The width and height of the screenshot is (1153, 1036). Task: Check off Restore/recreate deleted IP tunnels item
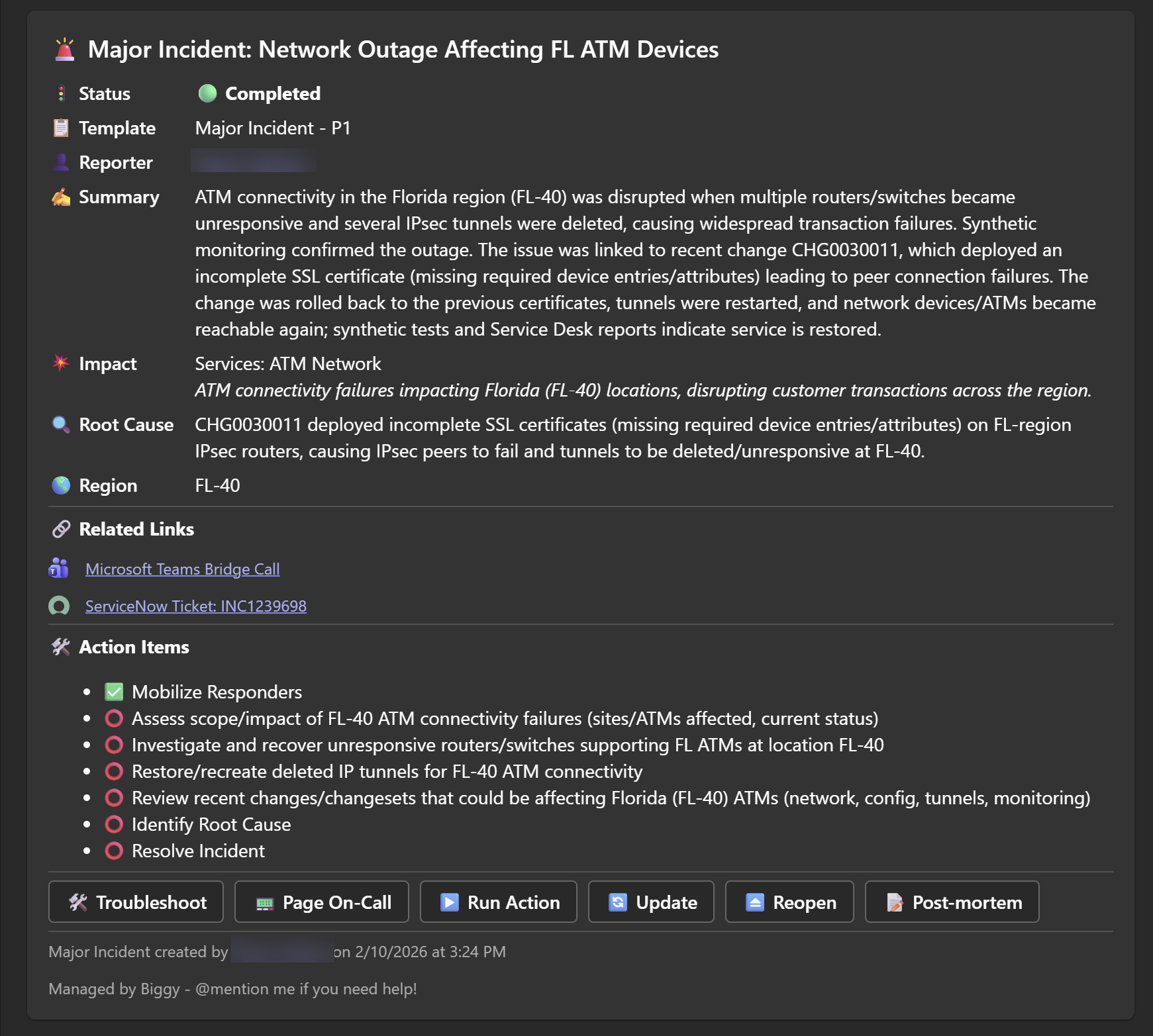tap(114, 771)
